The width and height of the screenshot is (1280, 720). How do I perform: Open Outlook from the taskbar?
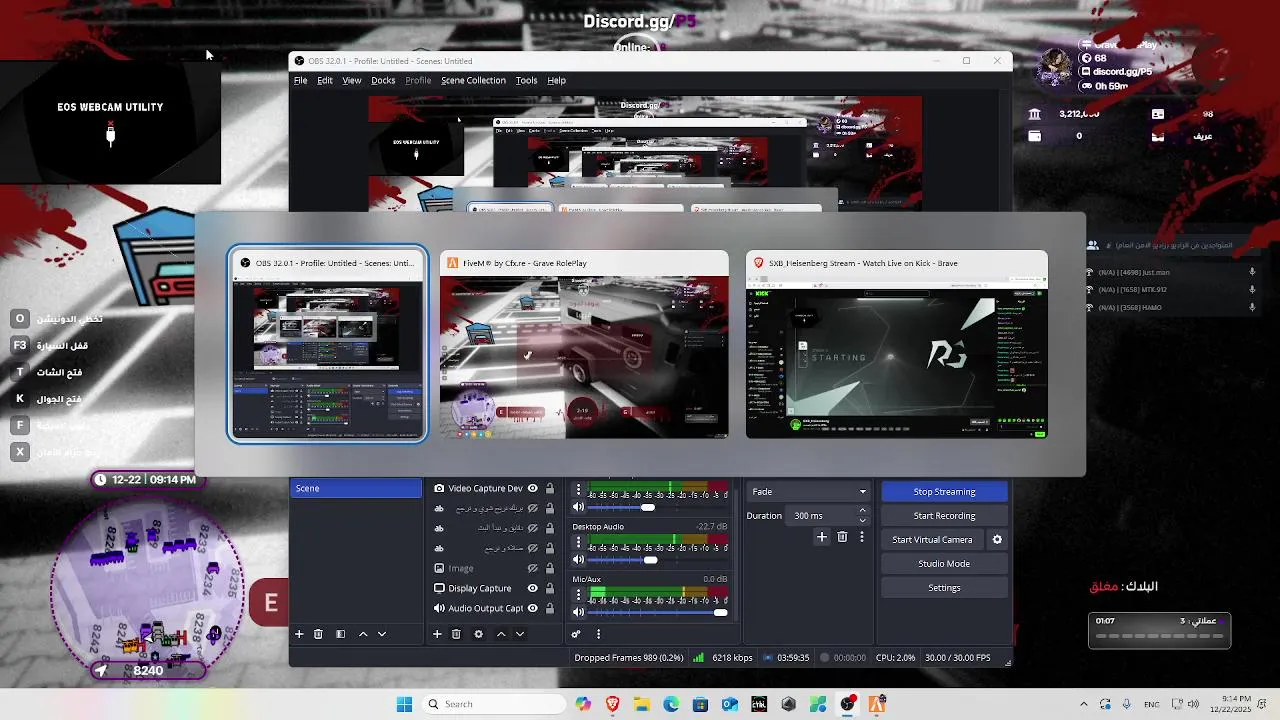tap(730, 704)
